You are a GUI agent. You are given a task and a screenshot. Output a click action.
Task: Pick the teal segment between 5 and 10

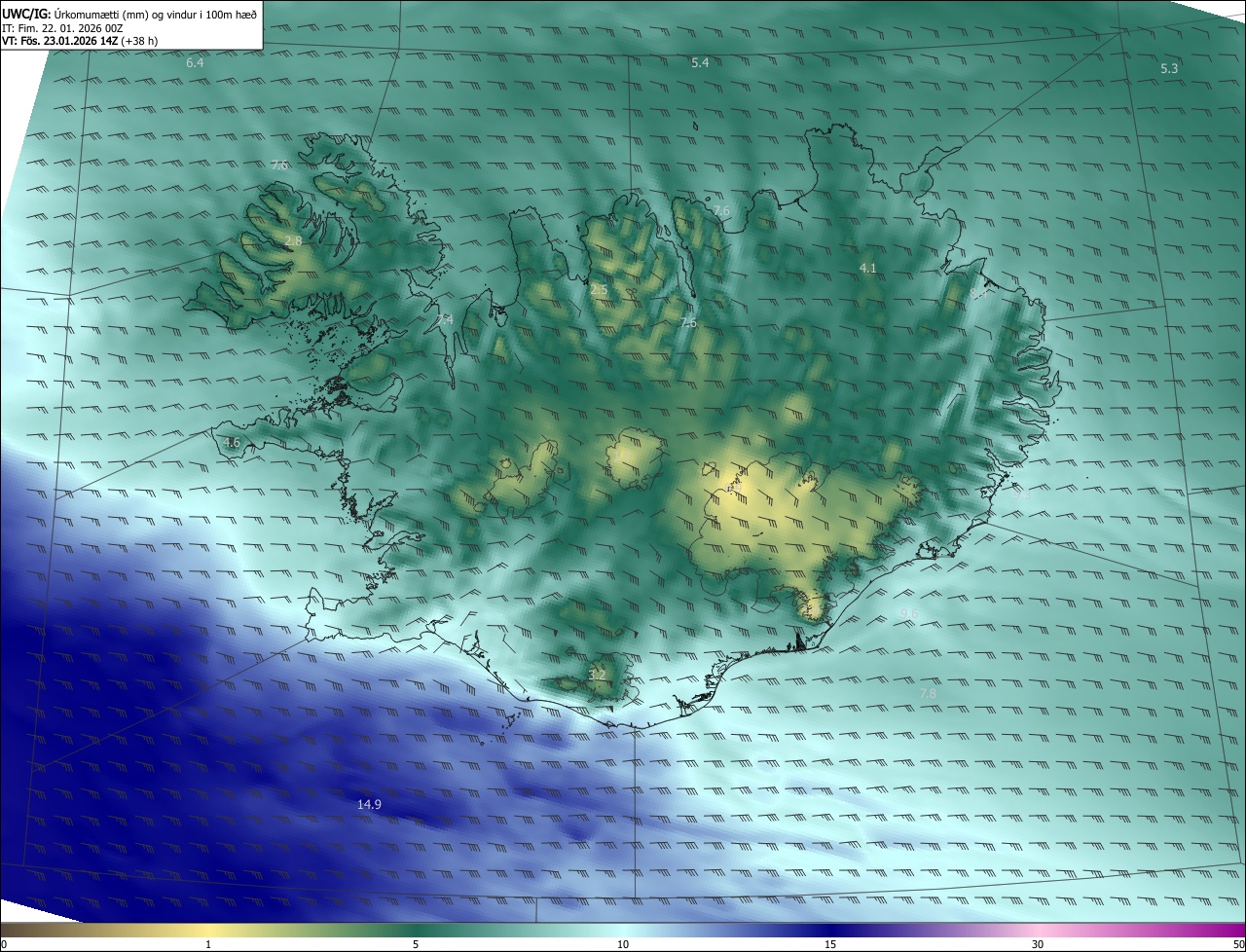point(519,930)
